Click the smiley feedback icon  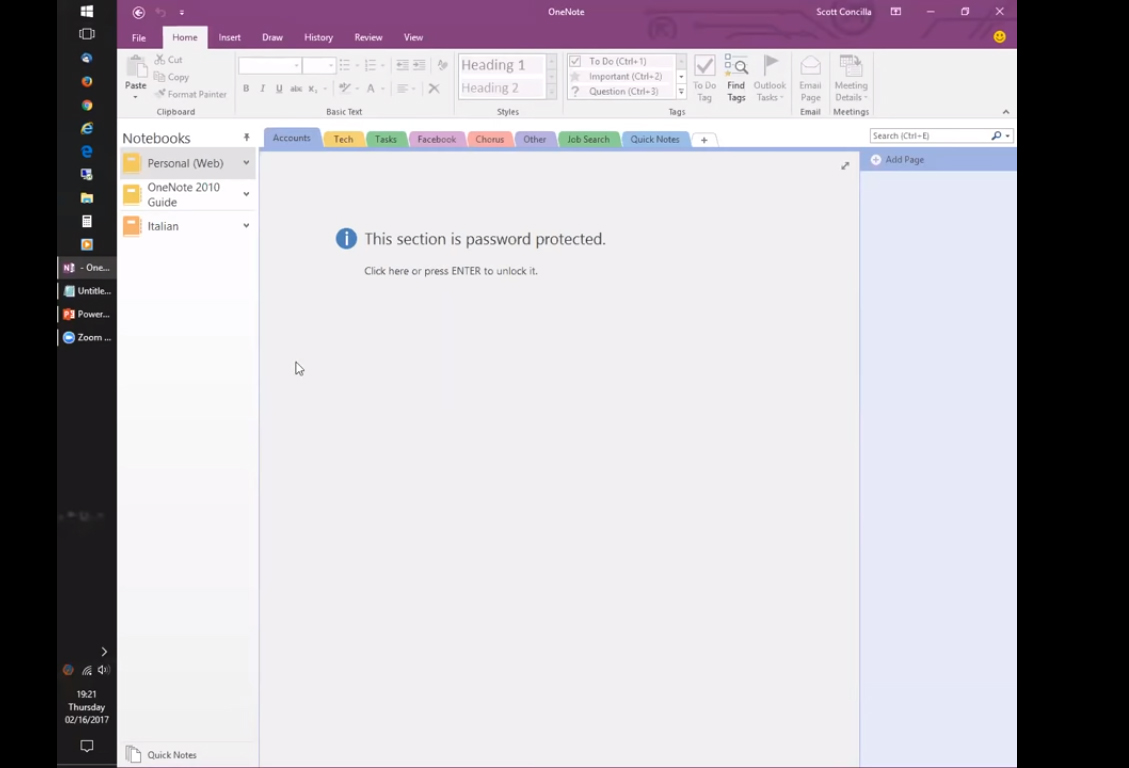999,37
